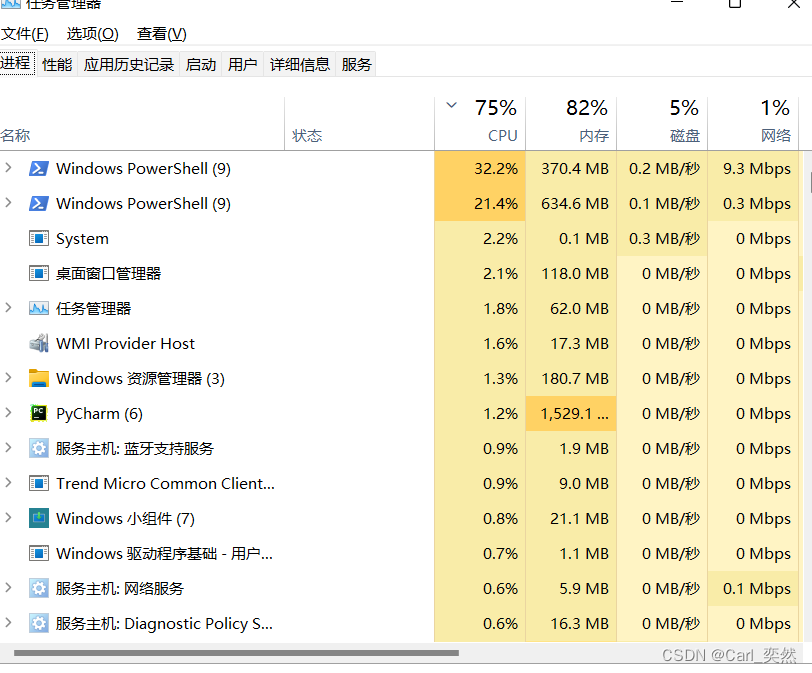Screen dimensions: 812x673
Task: Click the 118.0 MB memory cell
Action: pos(571,273)
